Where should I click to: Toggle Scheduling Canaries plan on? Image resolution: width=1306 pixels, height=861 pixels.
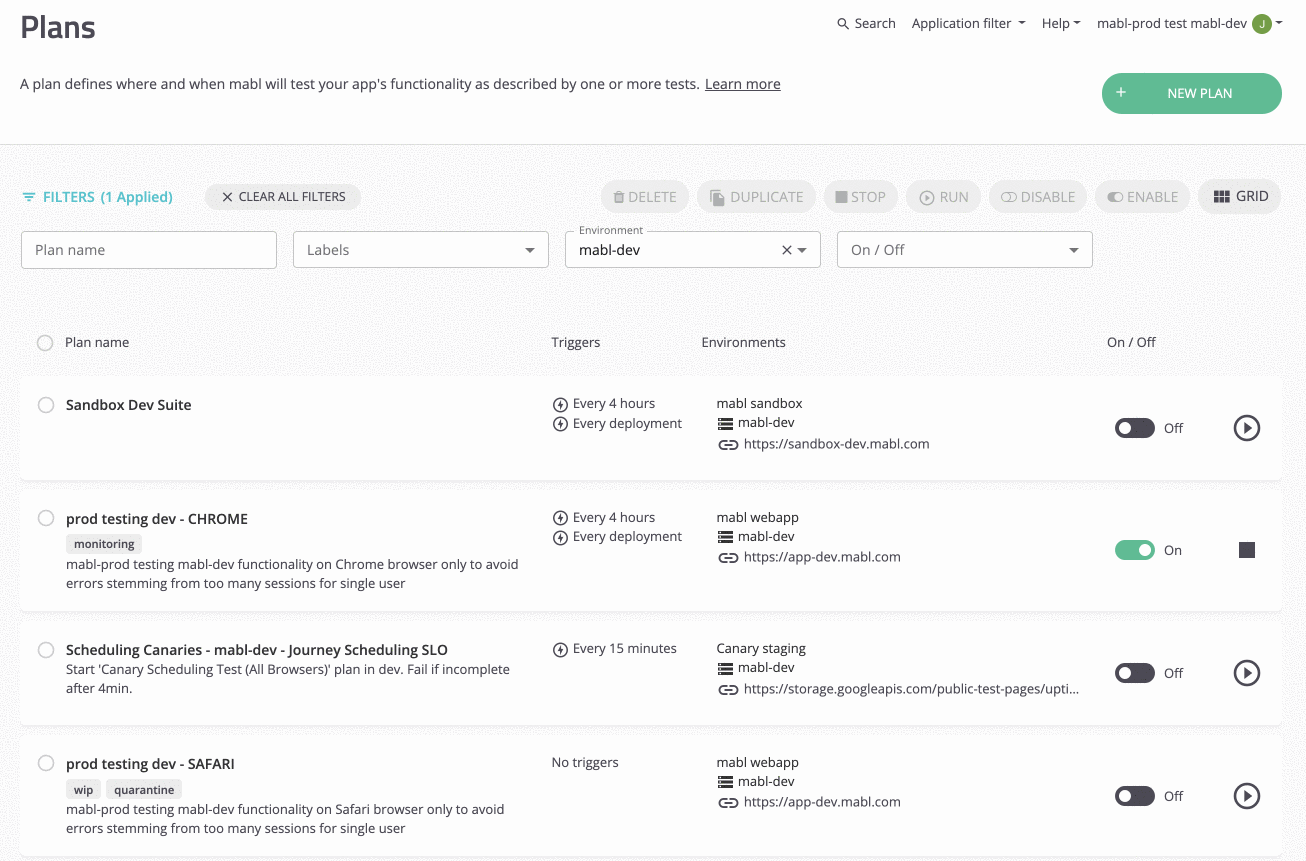click(1135, 673)
